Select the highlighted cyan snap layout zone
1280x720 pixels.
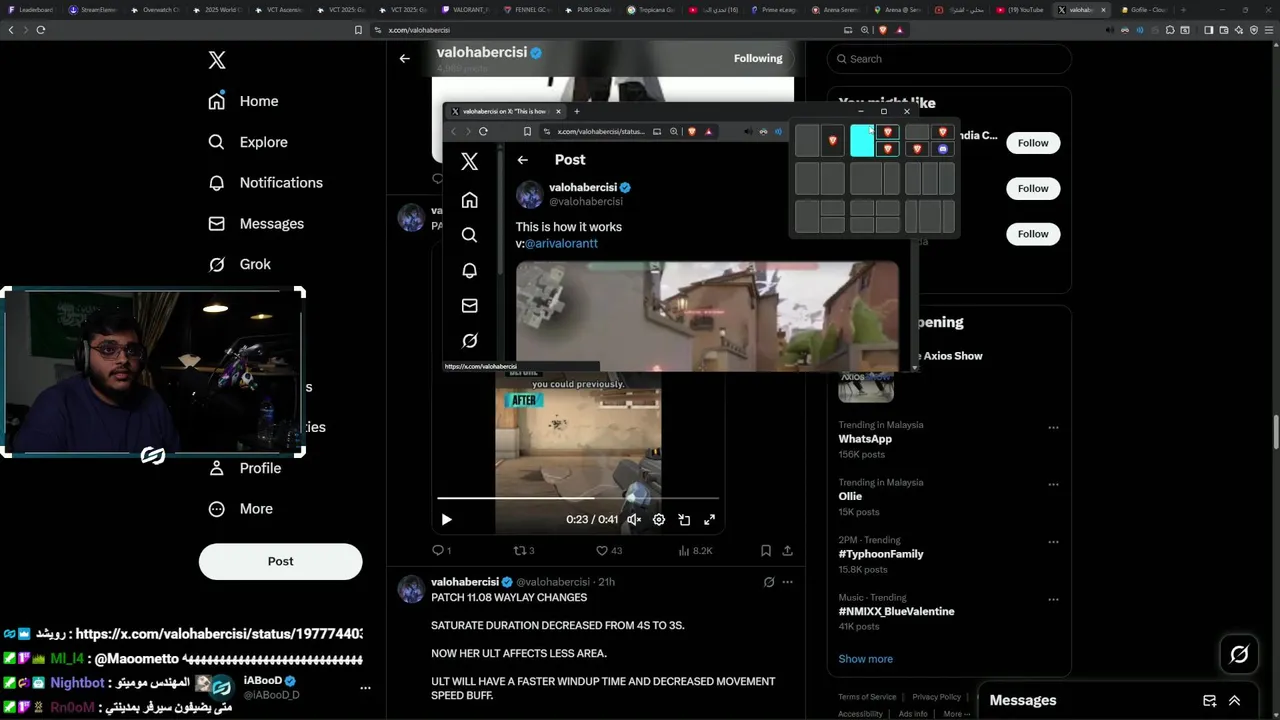[862, 140]
